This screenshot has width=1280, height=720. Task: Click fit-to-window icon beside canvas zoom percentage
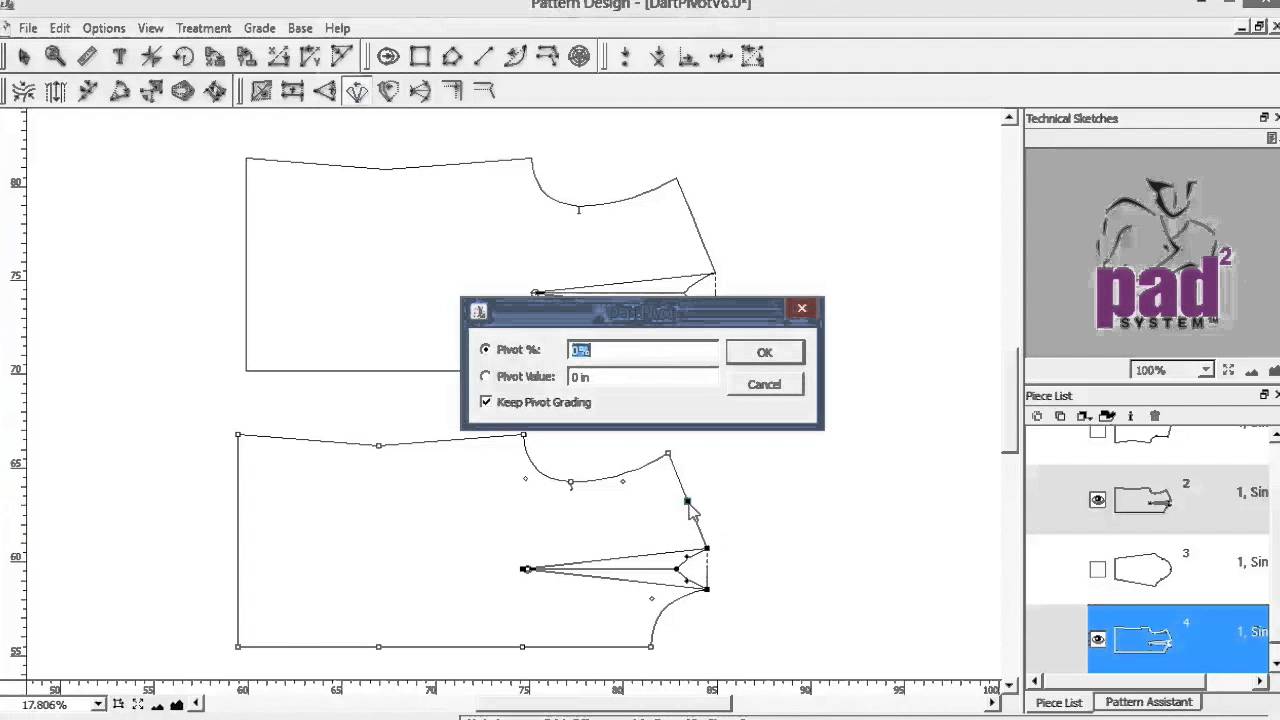click(x=139, y=705)
